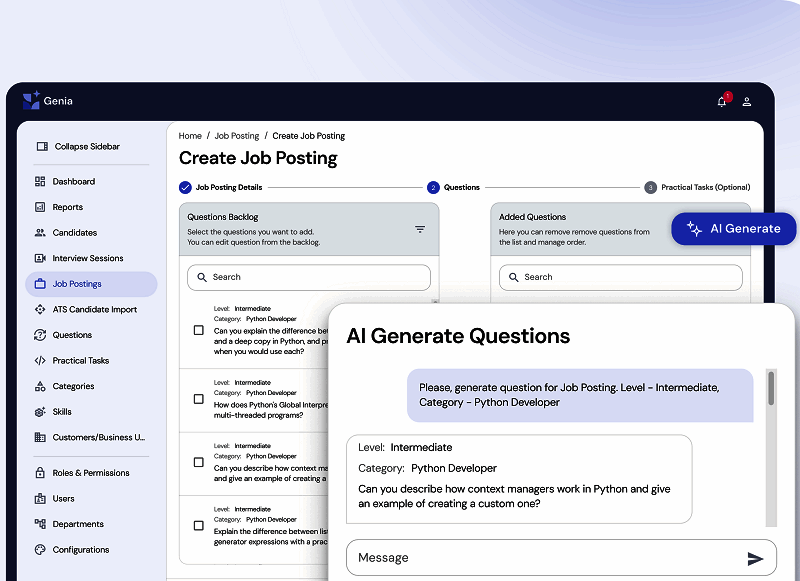The width and height of the screenshot is (800, 581).
Task: Open Home from the breadcrumb
Action: pyautogui.click(x=189, y=135)
